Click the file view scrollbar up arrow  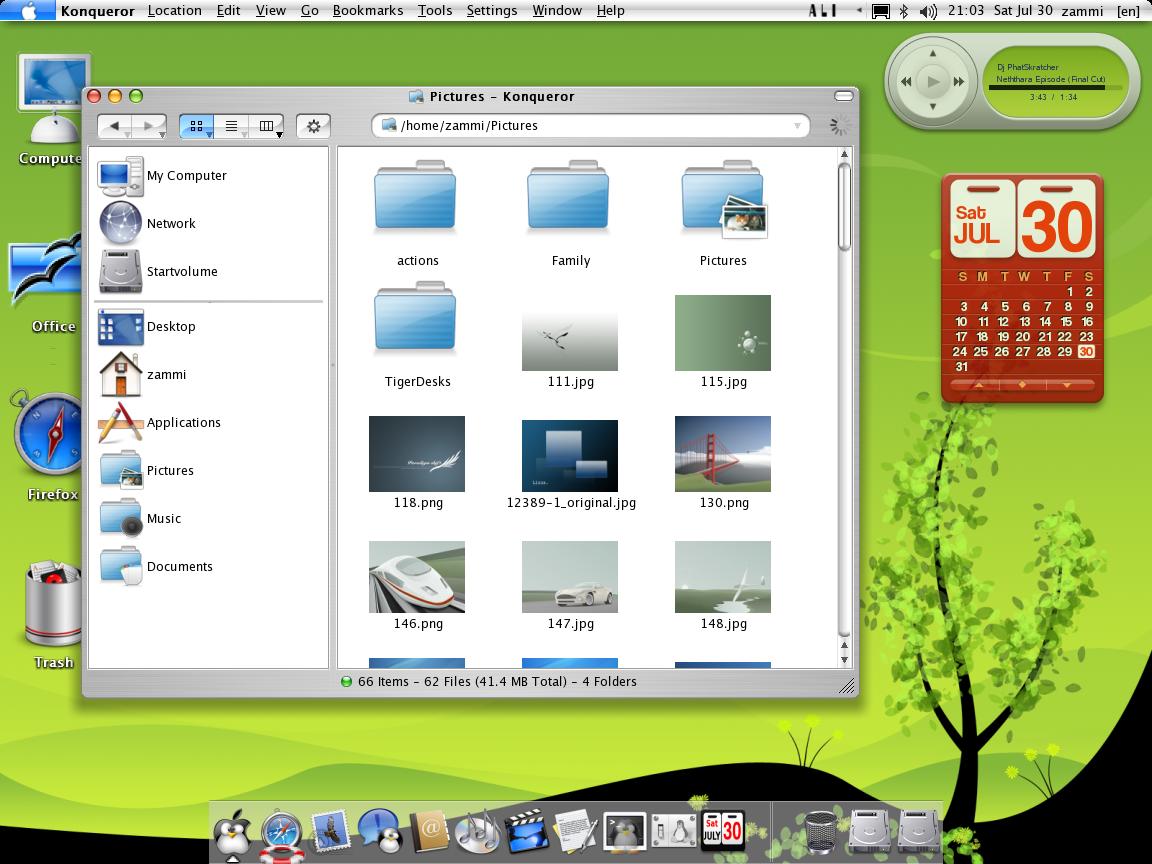pos(844,154)
